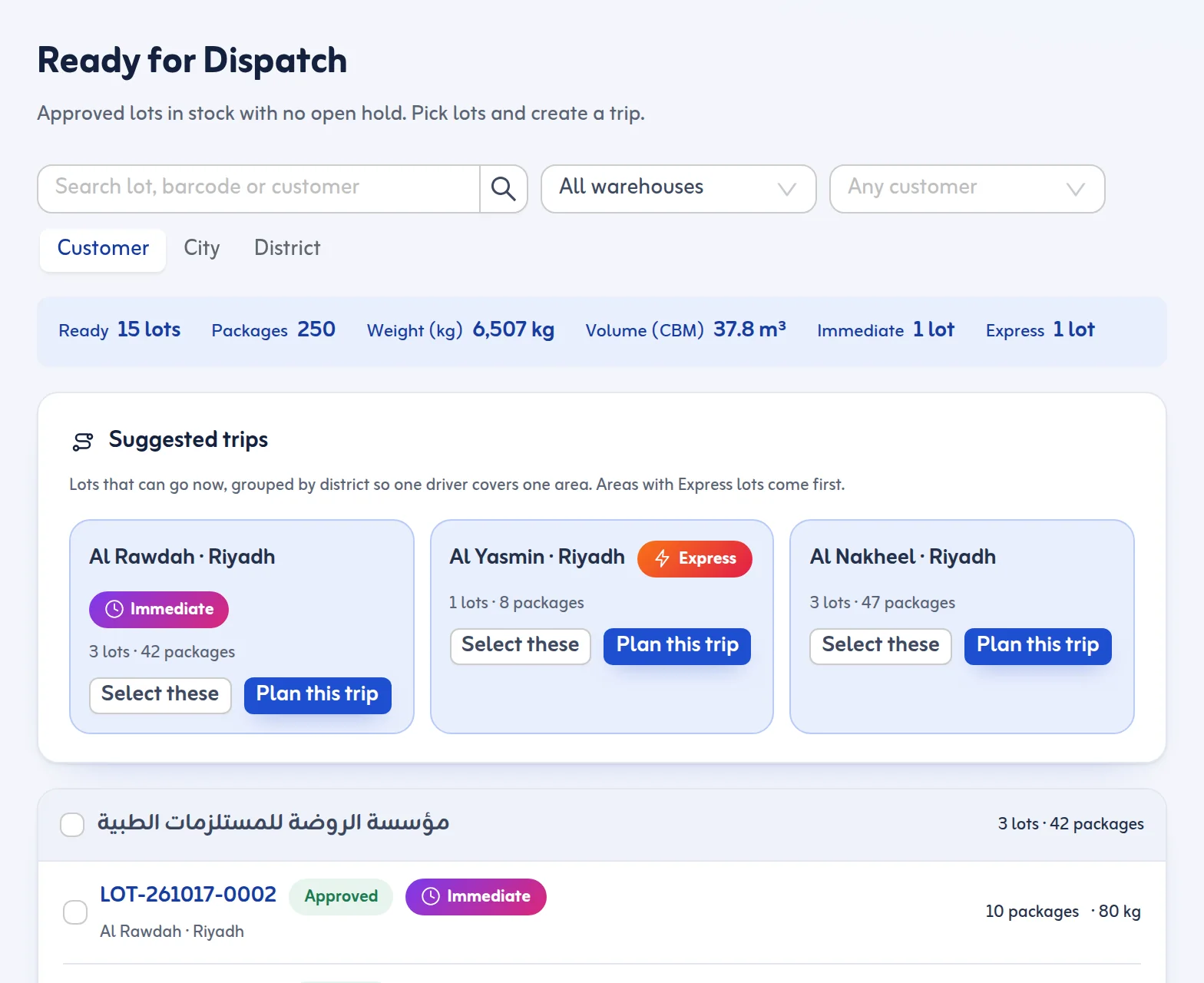1204x983 pixels.
Task: Click the Immediate badge on LOT-261017-0002
Action: [476, 897]
